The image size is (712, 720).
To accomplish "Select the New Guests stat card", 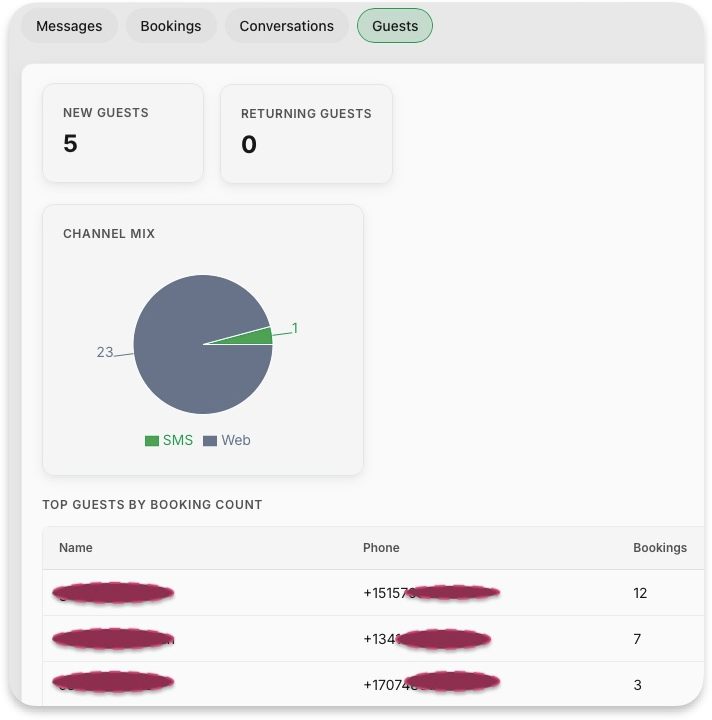I will [122, 133].
